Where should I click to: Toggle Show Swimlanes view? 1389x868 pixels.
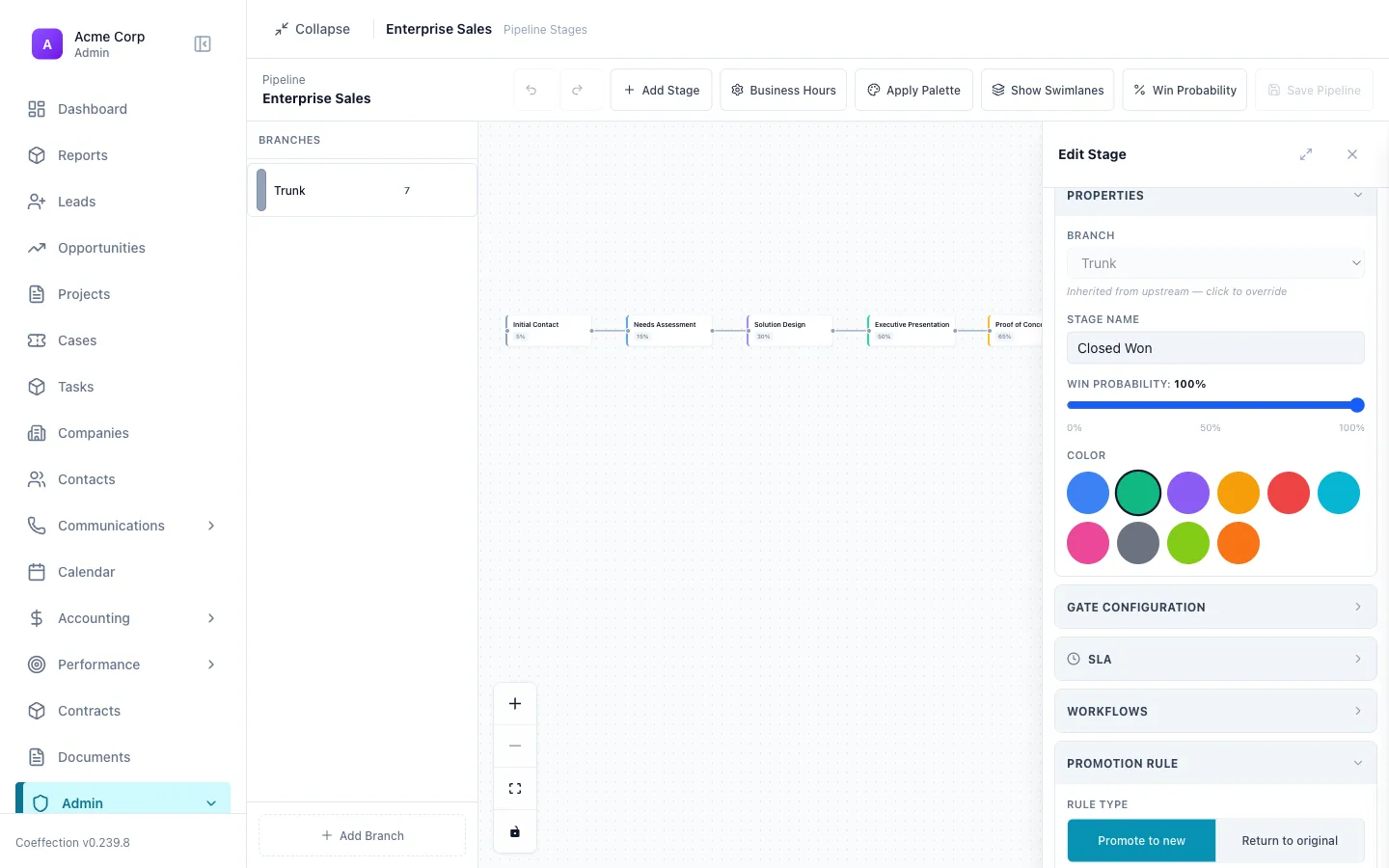(x=1048, y=90)
